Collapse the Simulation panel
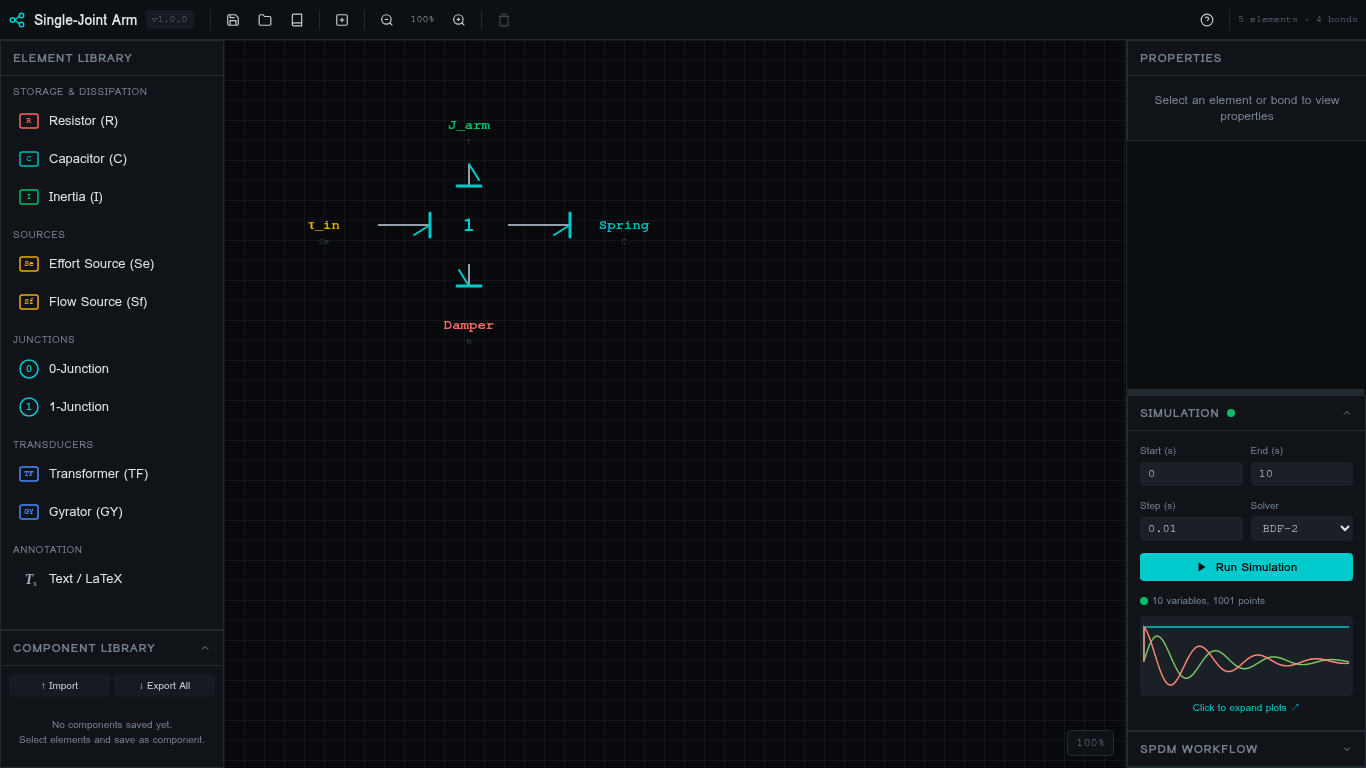The image size is (1366, 768). (x=1346, y=413)
